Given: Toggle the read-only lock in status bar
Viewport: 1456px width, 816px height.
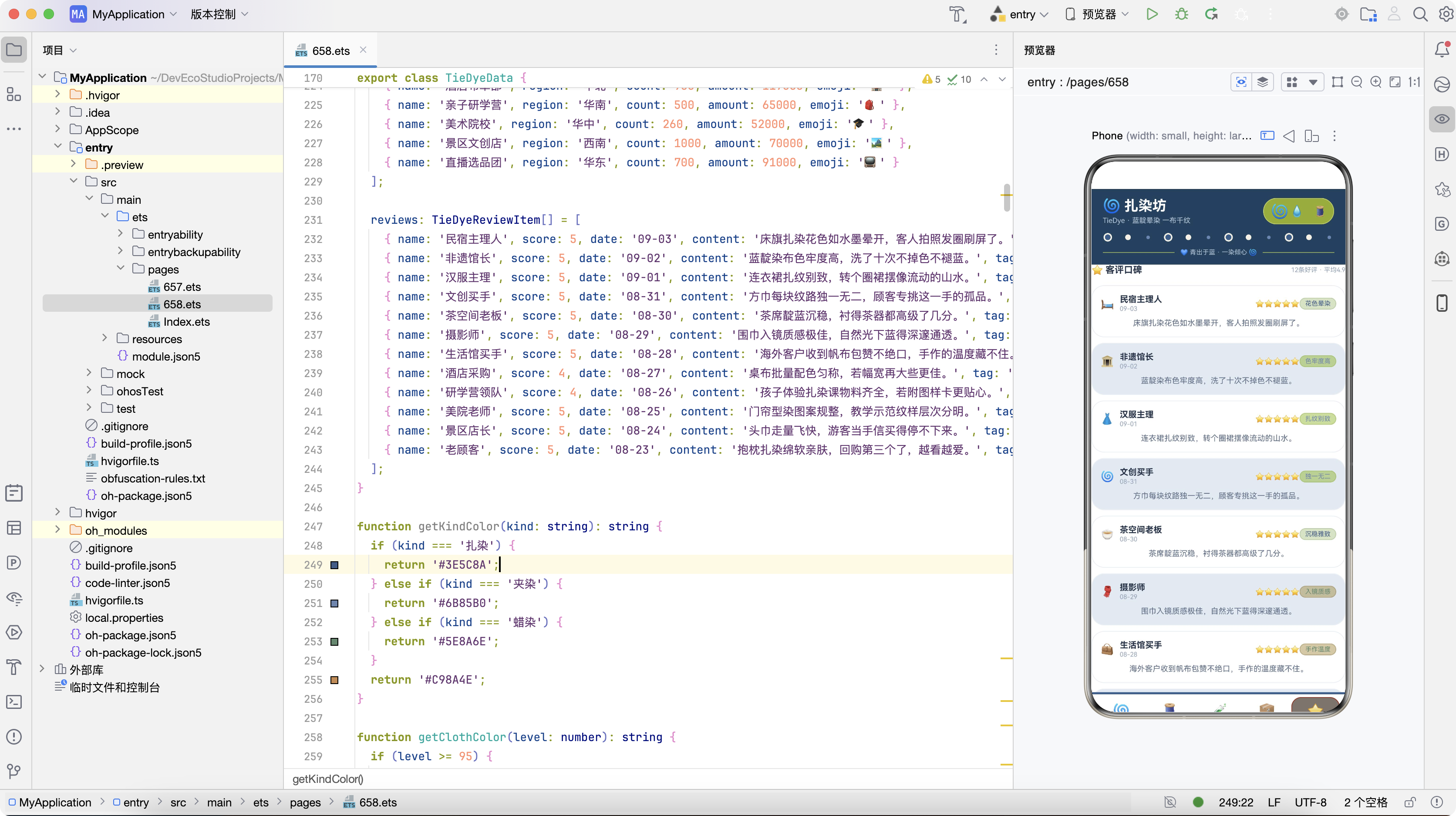Looking at the screenshot, I should point(1410,803).
